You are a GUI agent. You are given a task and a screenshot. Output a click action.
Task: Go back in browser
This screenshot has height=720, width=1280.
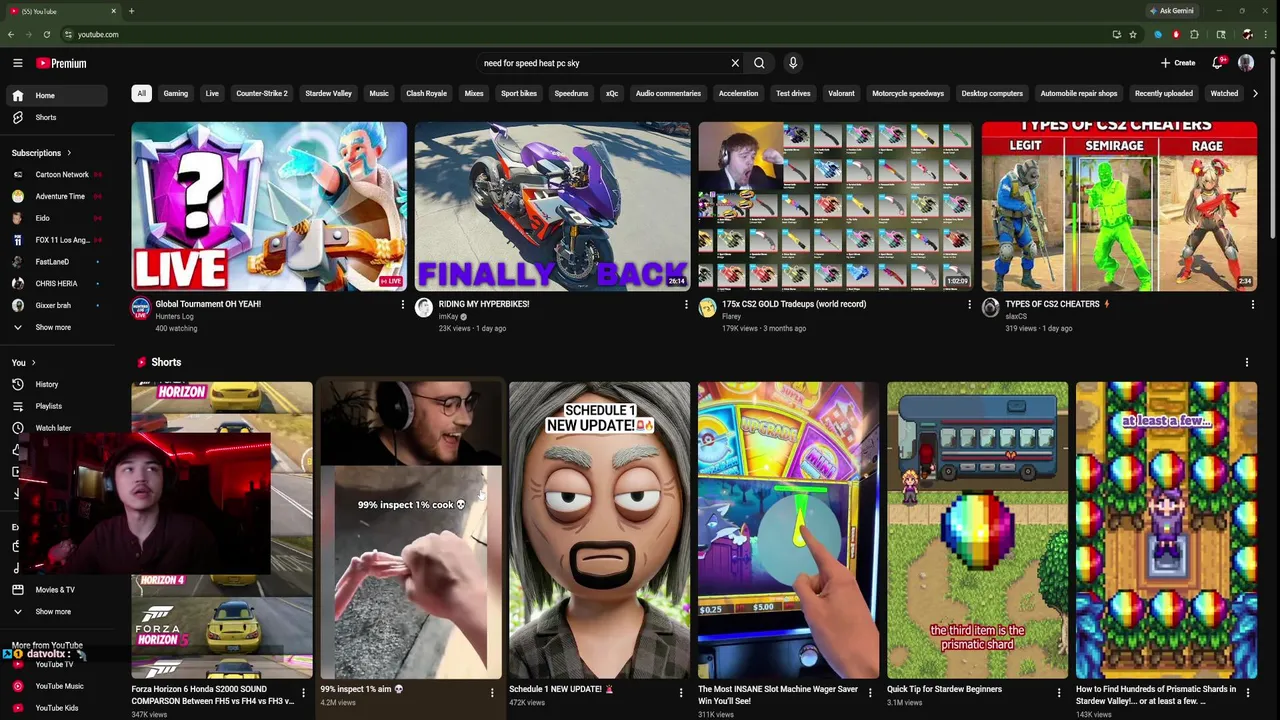(x=11, y=34)
